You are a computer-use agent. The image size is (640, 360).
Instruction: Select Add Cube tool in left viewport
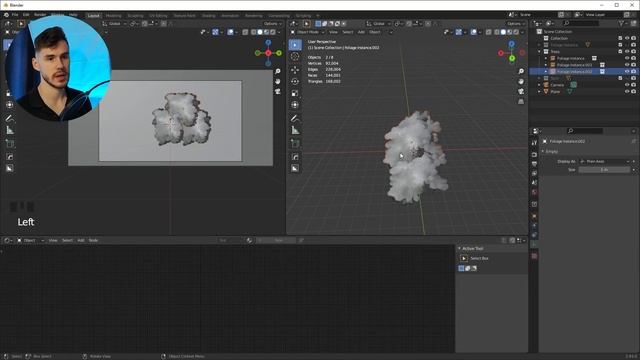pos(10,144)
